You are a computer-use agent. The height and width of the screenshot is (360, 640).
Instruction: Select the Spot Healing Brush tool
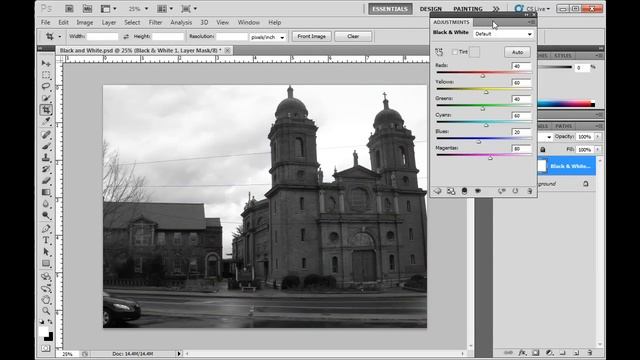pyautogui.click(x=46, y=134)
